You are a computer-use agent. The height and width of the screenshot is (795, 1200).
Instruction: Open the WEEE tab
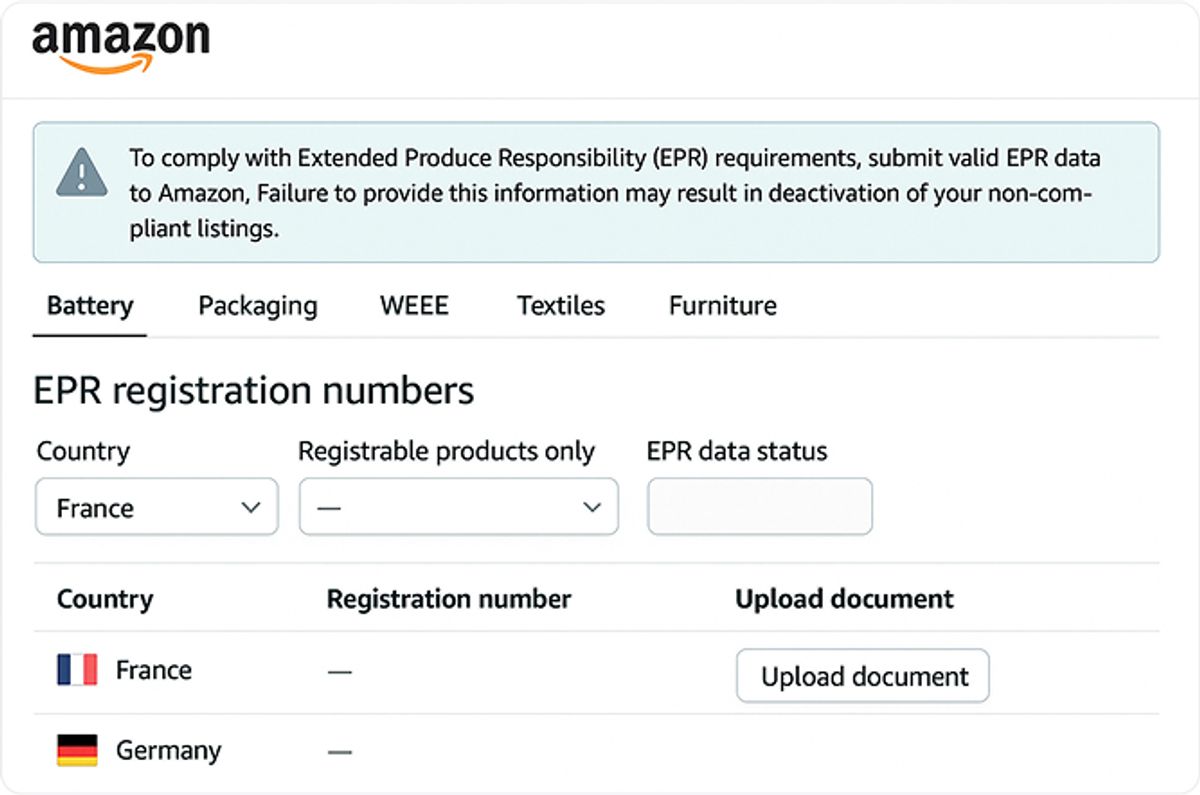tap(414, 305)
